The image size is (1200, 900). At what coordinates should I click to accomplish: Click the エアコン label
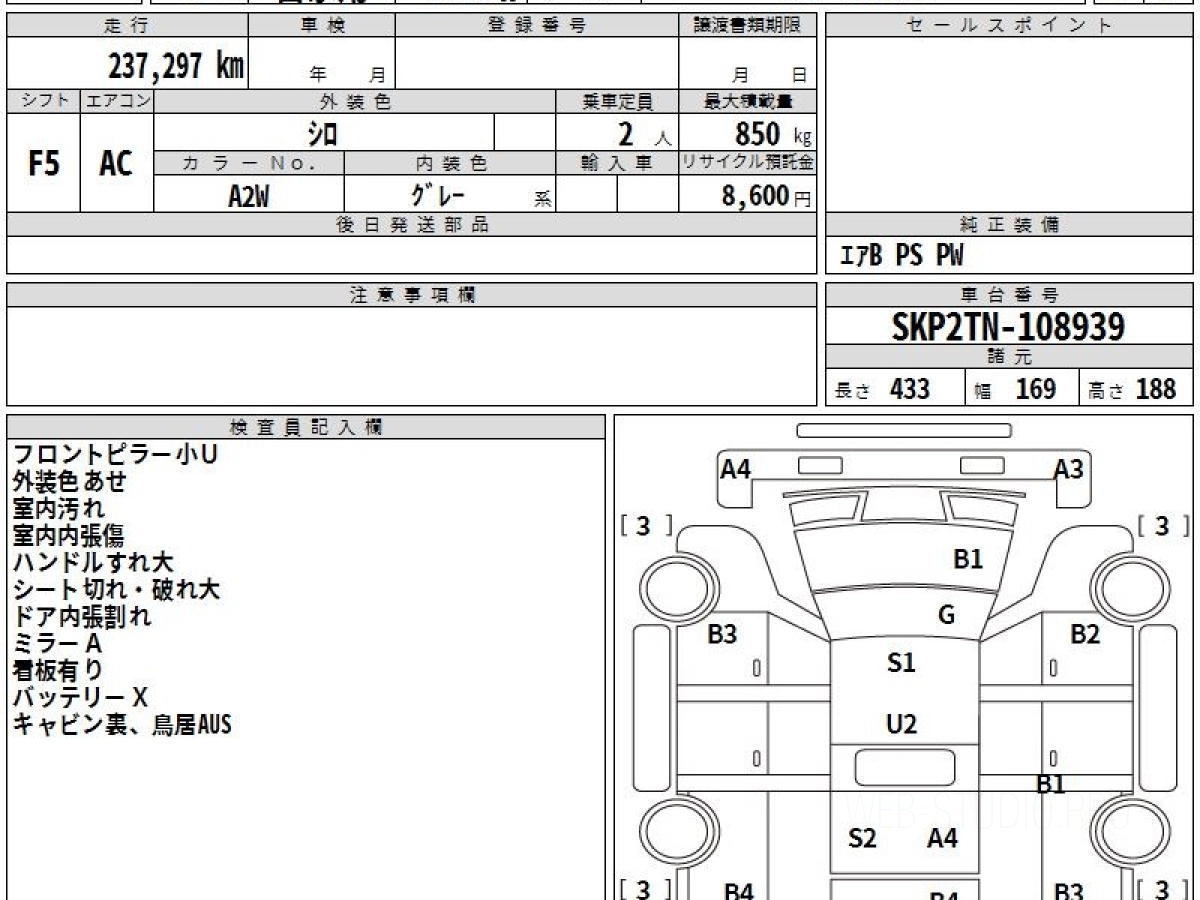[117, 101]
